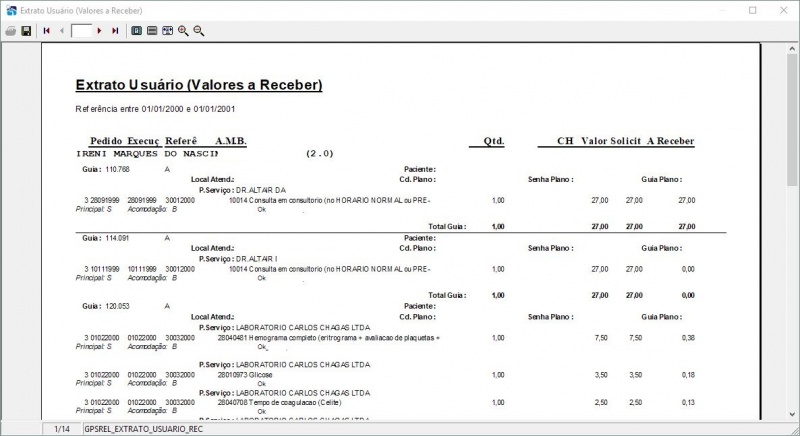Click the report title Extrato Usuário heading
Image resolution: width=800 pixels, height=436 pixels.
pyautogui.click(x=199, y=85)
